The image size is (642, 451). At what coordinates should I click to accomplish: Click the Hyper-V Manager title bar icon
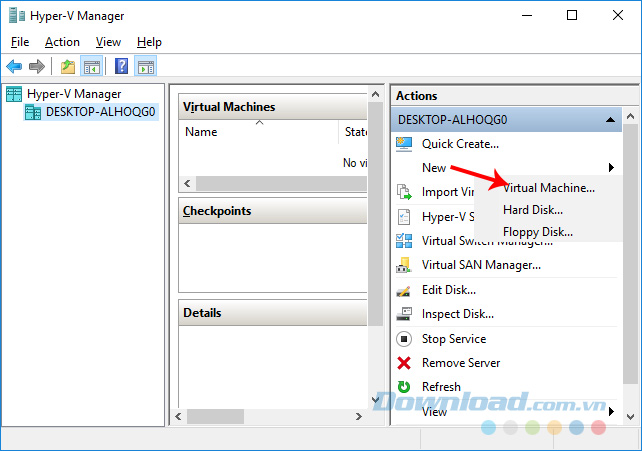(x=16, y=16)
